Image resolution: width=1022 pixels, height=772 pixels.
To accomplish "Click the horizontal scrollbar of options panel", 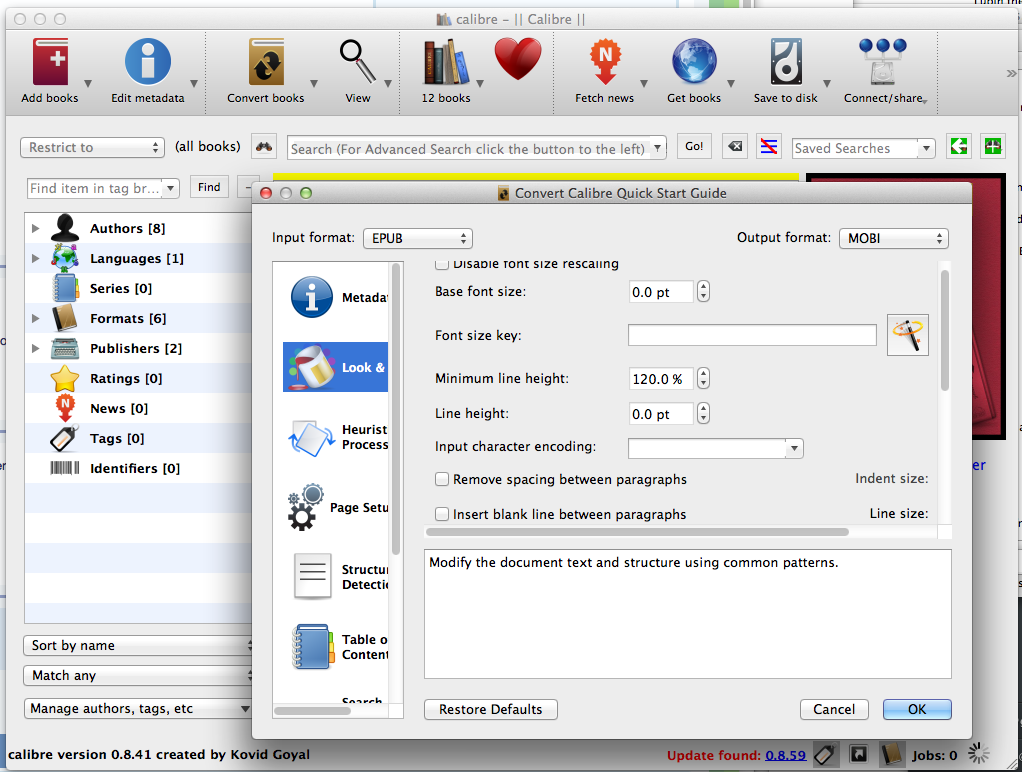I will point(637,531).
